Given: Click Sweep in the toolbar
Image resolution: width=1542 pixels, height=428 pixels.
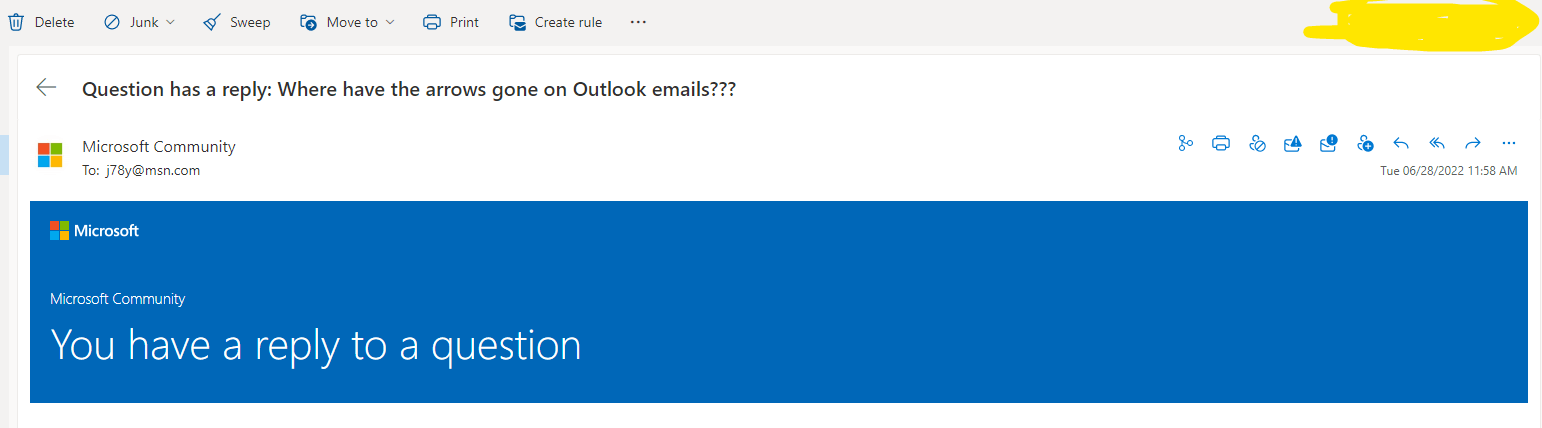Looking at the screenshot, I should point(237,22).
